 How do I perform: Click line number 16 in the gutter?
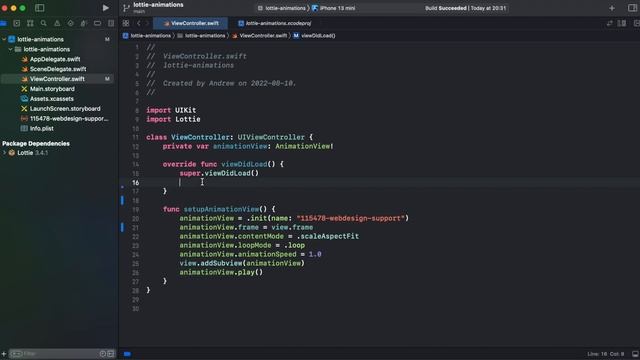(x=136, y=182)
